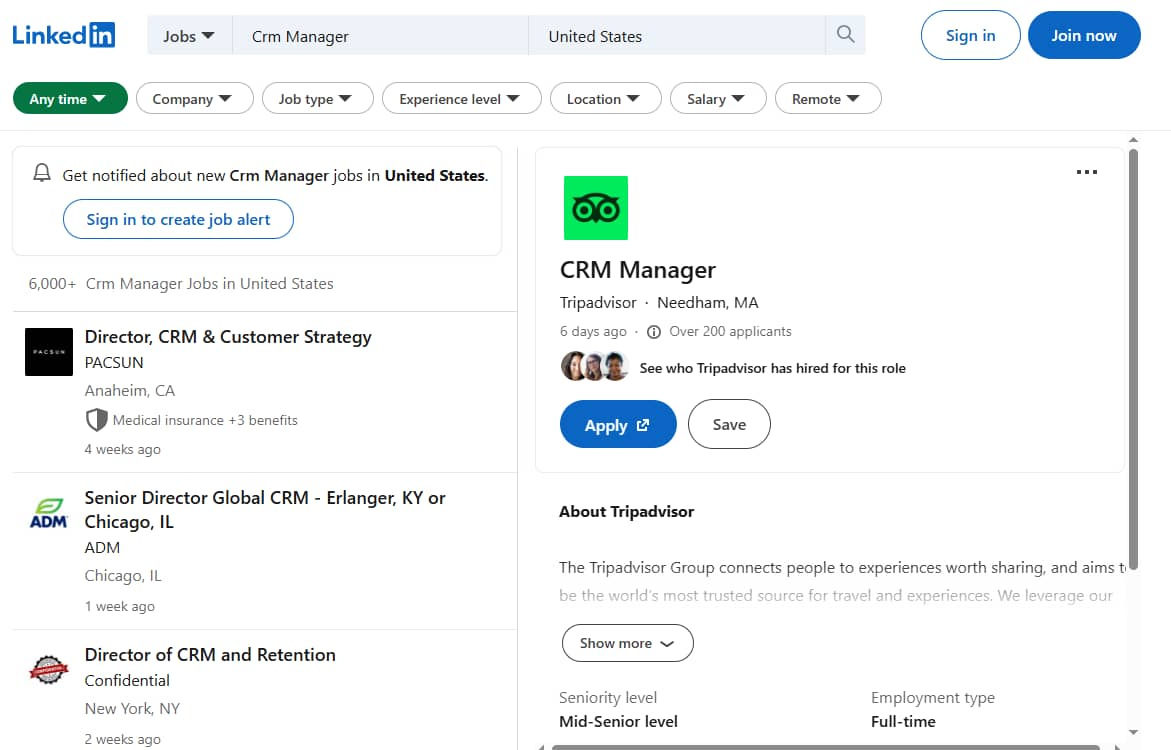Open Director, CRM & Customer Strategy listing
1171x750 pixels.
[x=228, y=337]
